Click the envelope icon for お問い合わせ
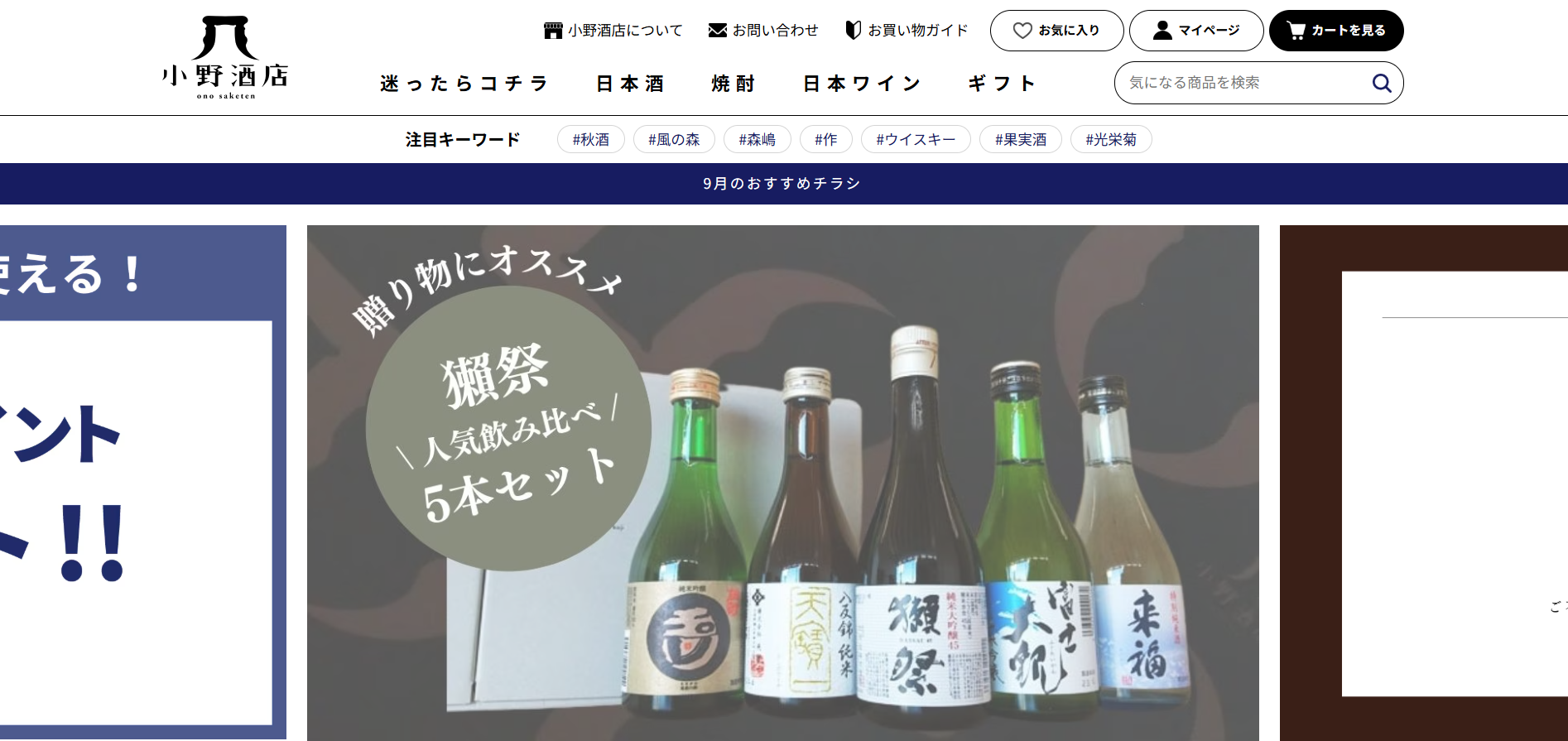Image resolution: width=1568 pixels, height=741 pixels. click(717, 31)
